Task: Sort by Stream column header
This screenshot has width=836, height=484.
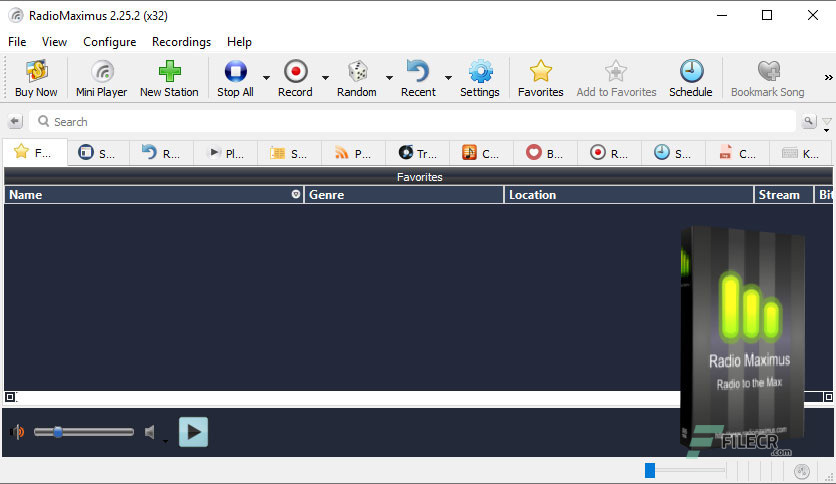Action: [x=784, y=195]
